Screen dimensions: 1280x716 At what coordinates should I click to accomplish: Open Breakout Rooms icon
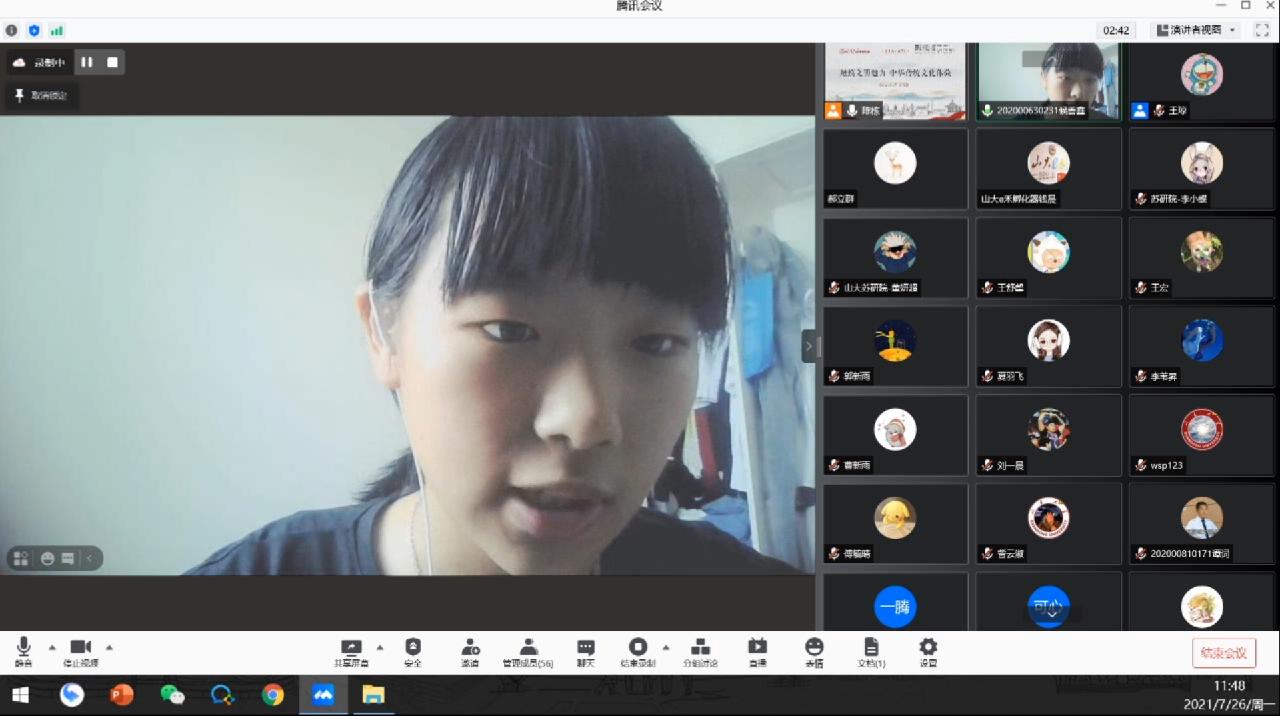pyautogui.click(x=700, y=651)
